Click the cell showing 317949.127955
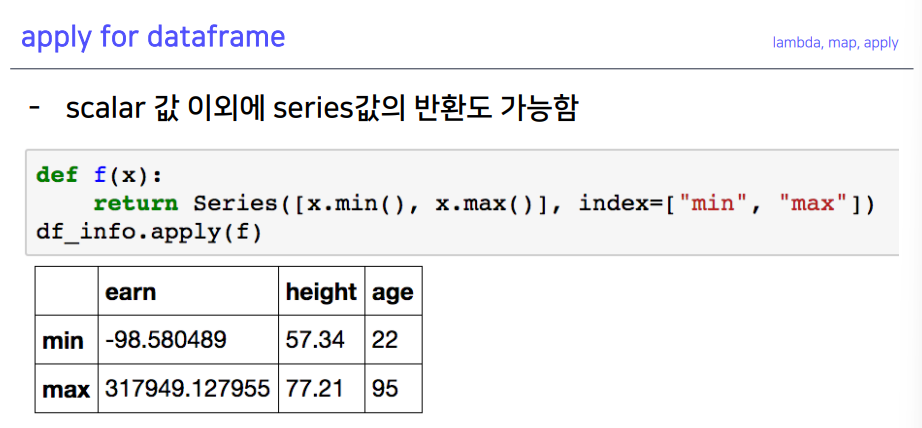The height and width of the screenshot is (428, 922). 188,389
